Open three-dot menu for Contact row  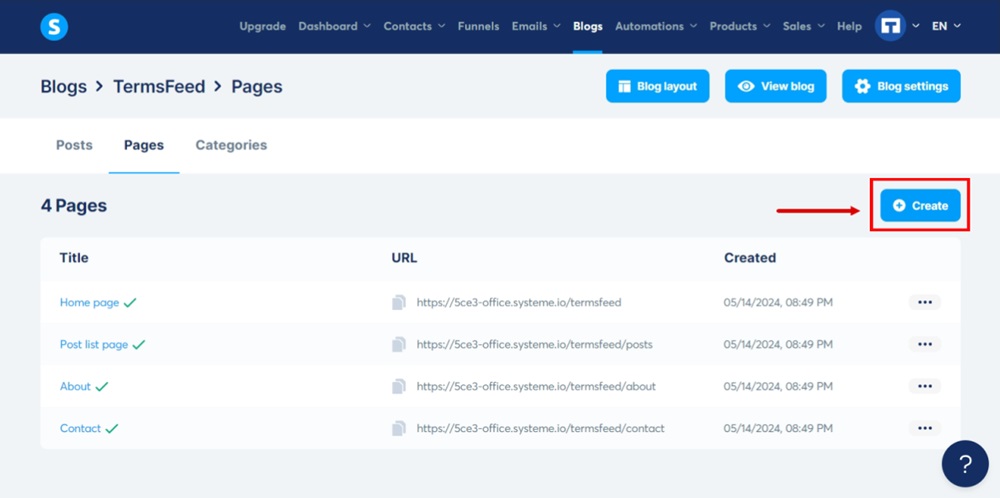pos(925,428)
